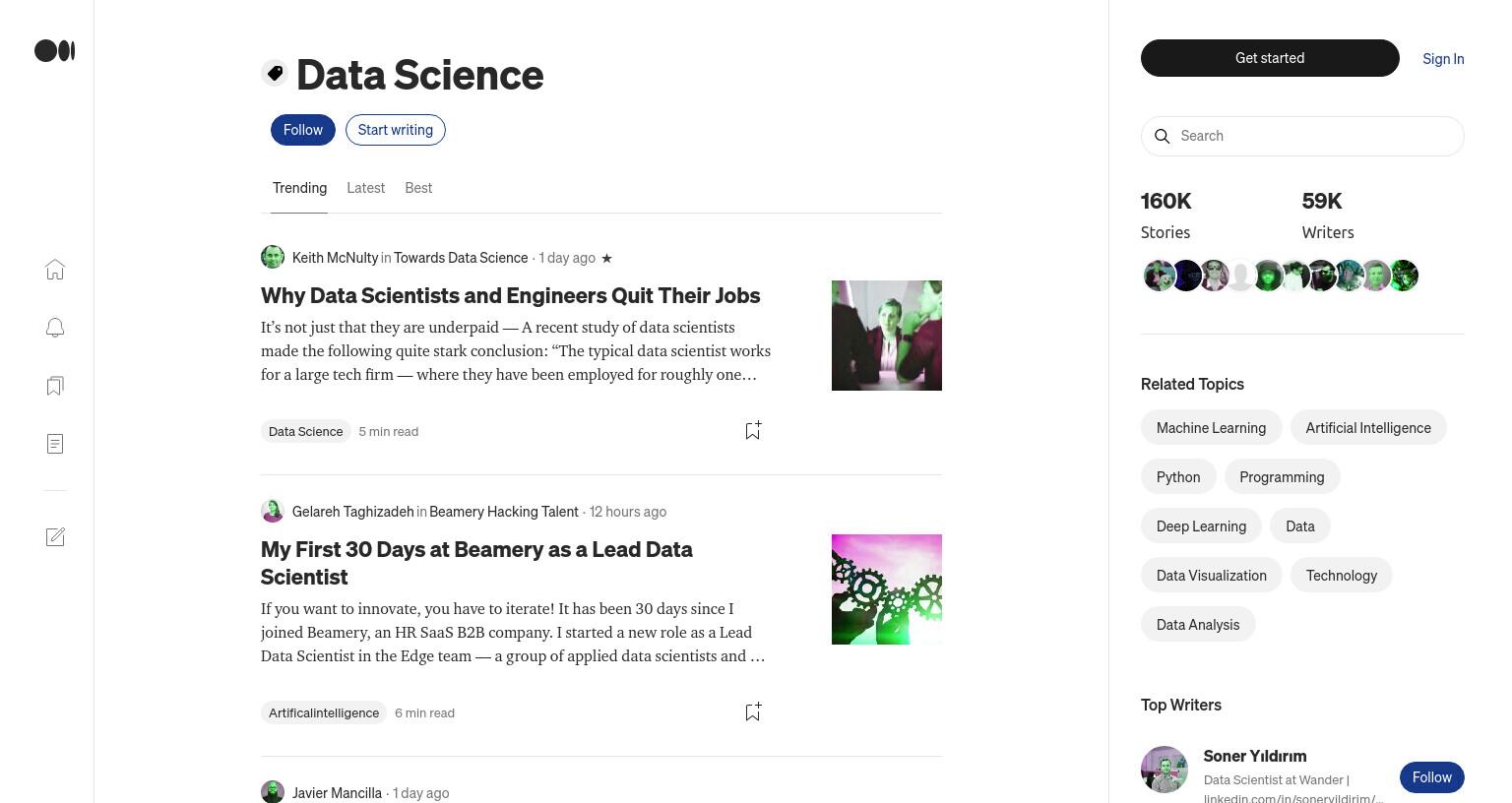Go to Home via sidebar icon
Screen dimensions: 1512x803
tap(55, 270)
